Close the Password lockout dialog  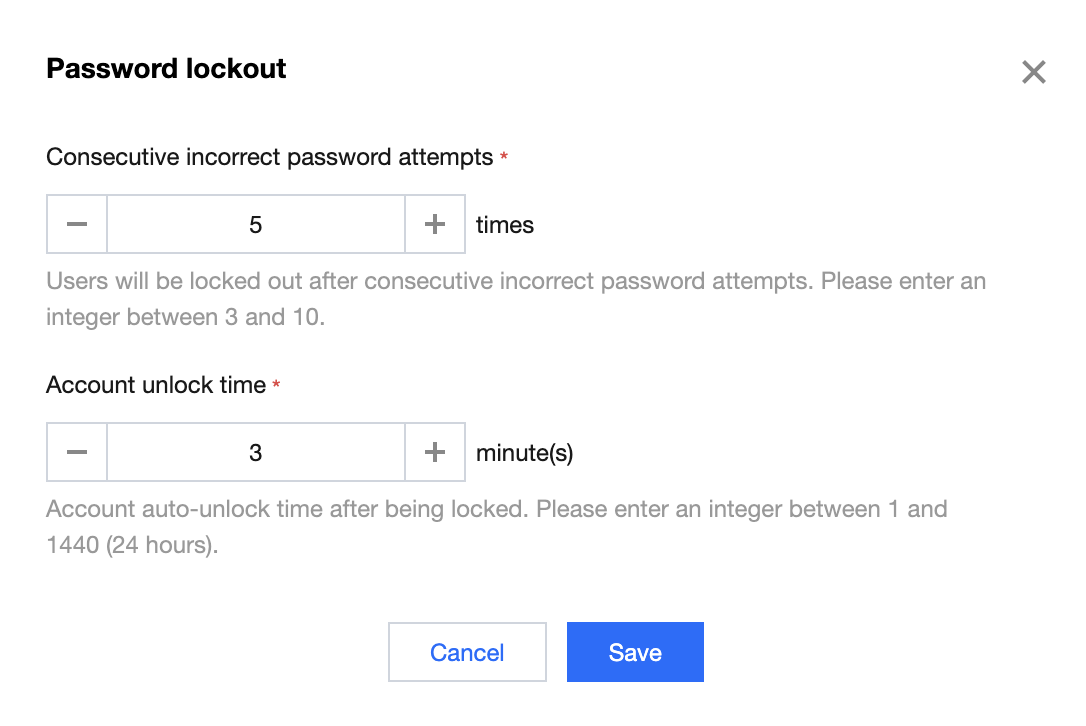point(1033,72)
